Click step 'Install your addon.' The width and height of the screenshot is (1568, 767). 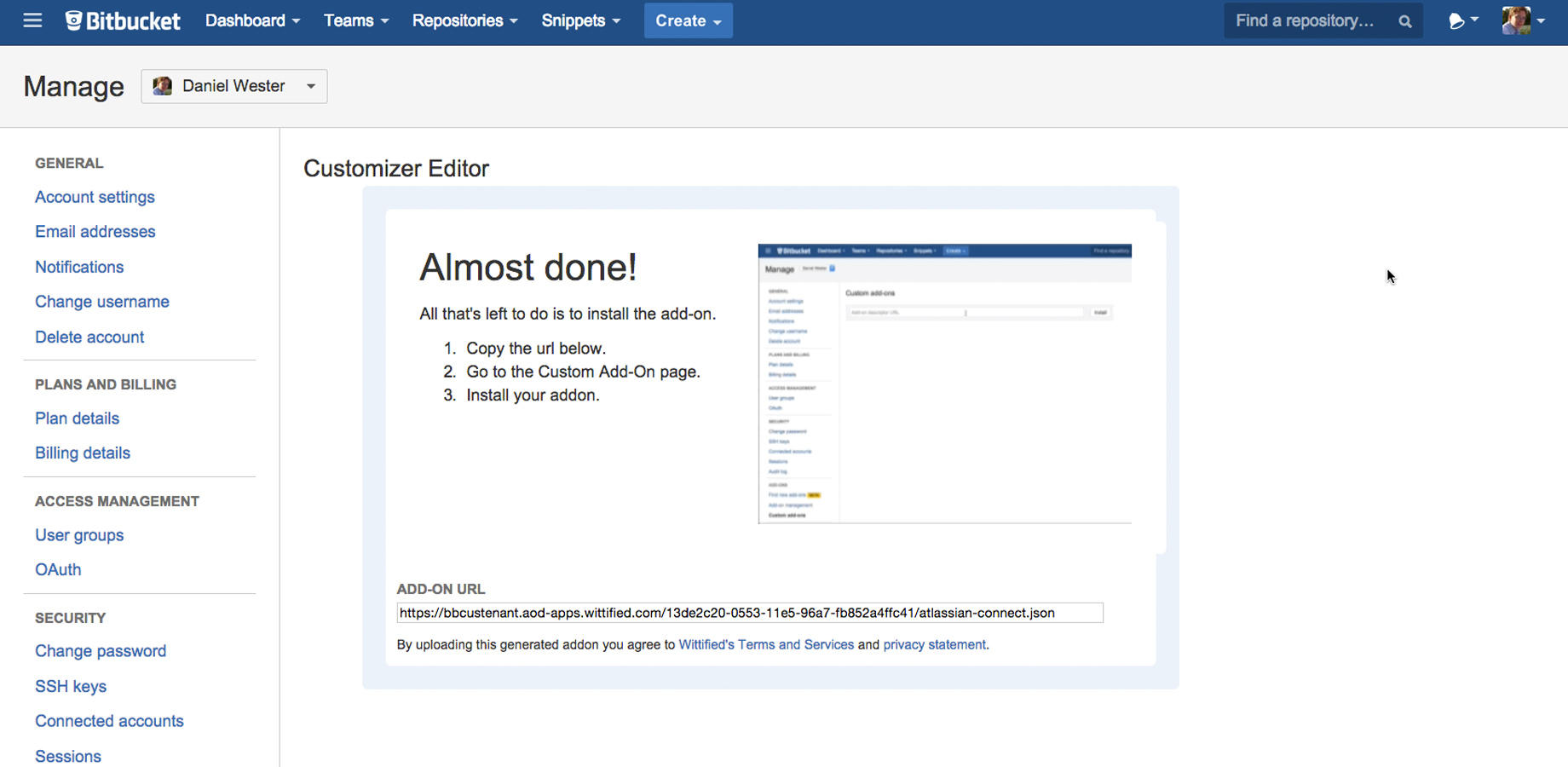[x=533, y=395]
